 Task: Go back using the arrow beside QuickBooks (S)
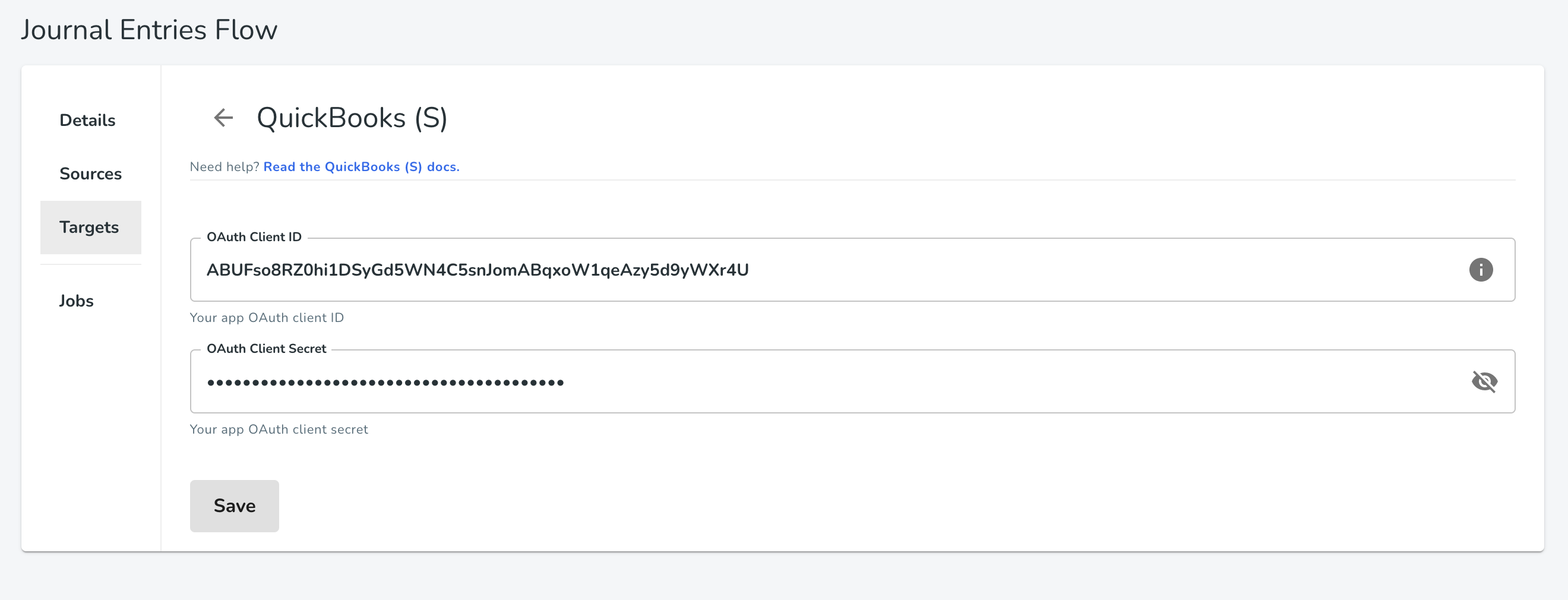click(x=223, y=118)
